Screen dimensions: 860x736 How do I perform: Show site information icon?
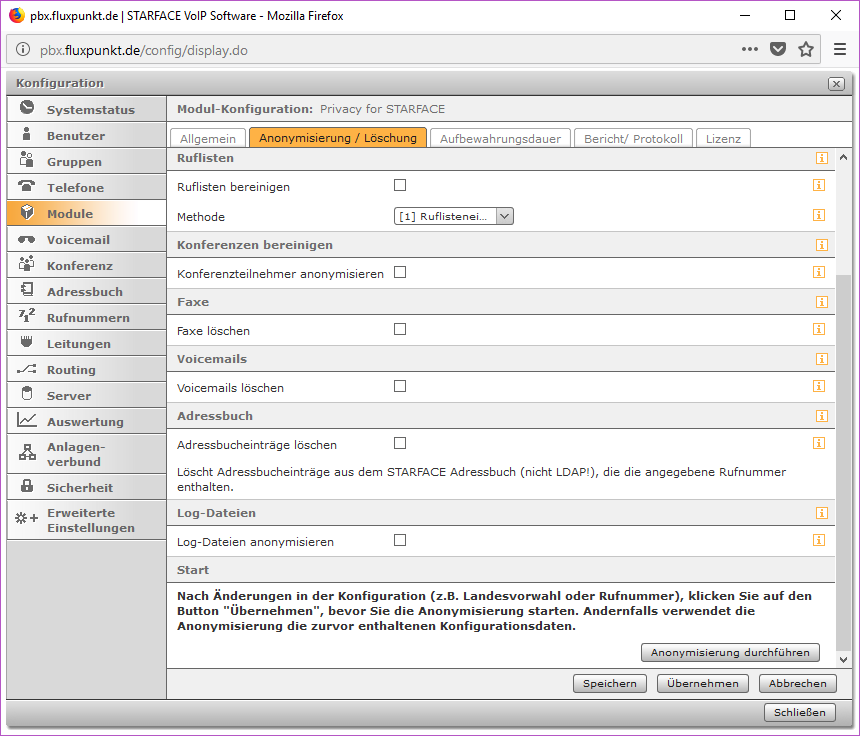22,49
